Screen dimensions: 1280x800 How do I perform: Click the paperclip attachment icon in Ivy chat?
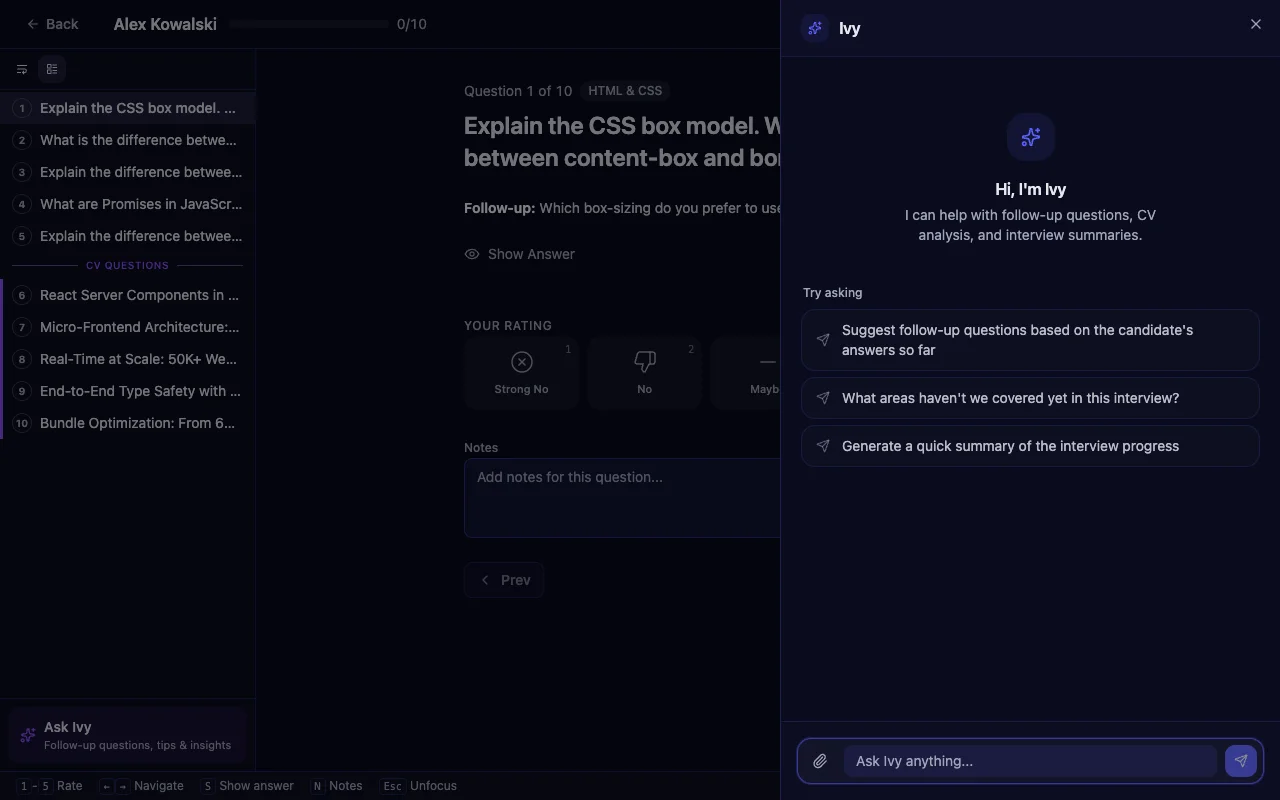[x=820, y=761]
